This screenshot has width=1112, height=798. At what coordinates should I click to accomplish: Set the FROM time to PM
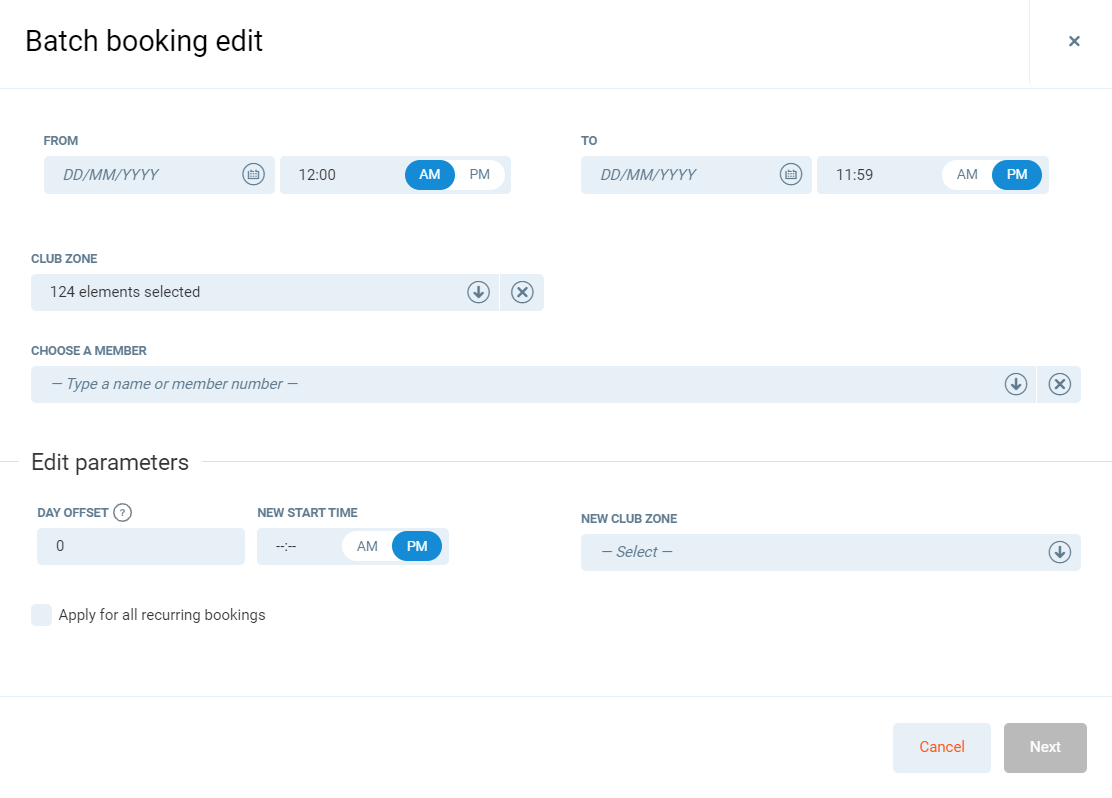[480, 175]
